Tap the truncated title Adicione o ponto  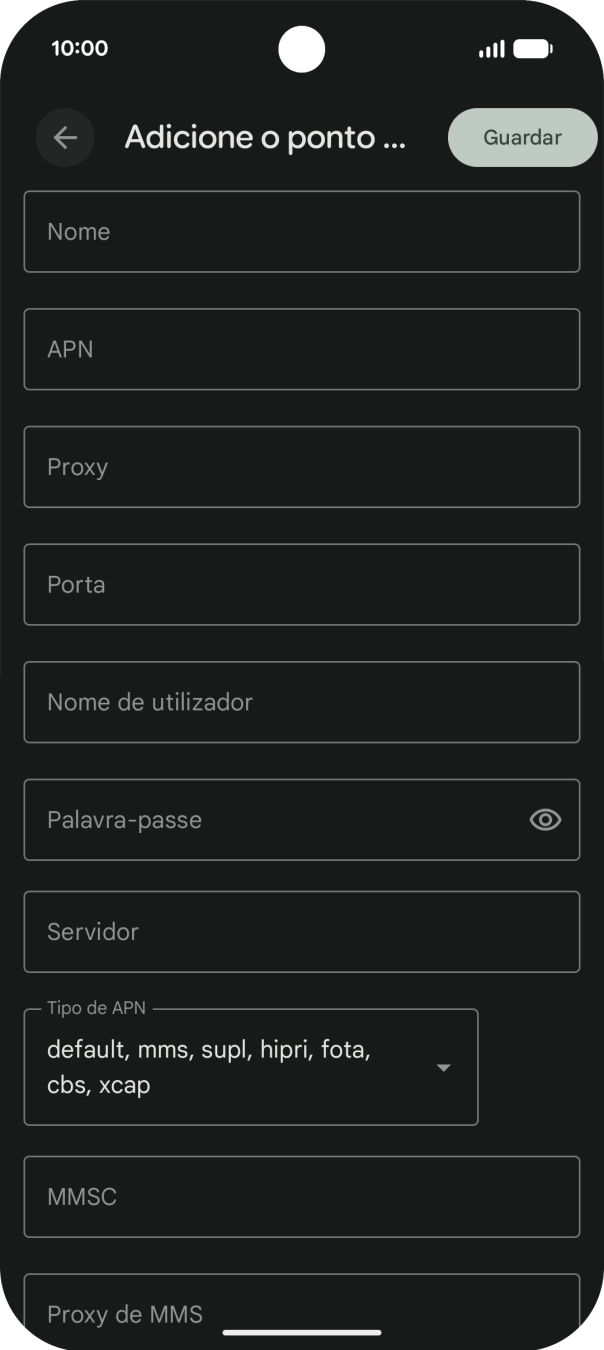click(267, 137)
